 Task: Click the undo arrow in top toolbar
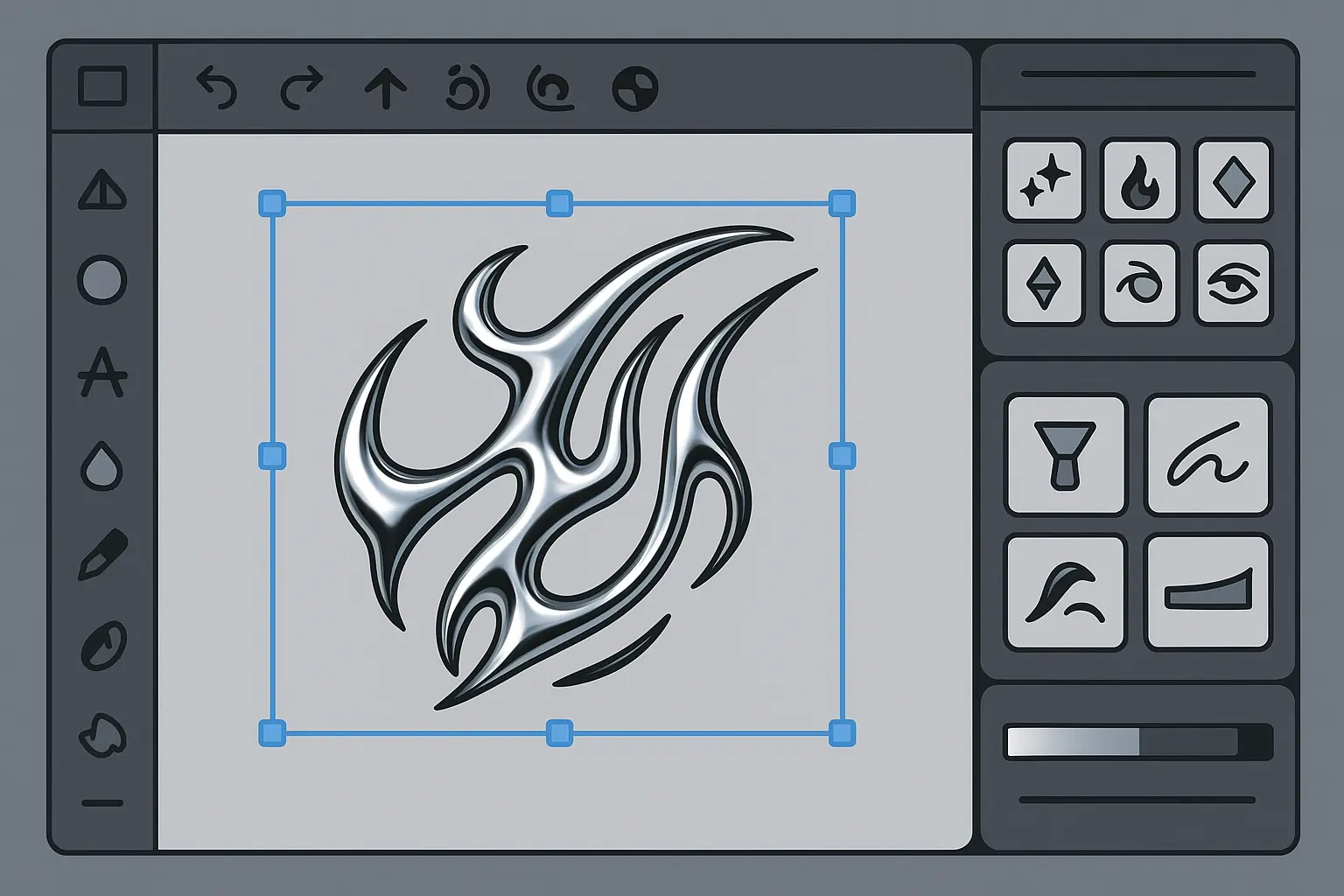[216, 88]
